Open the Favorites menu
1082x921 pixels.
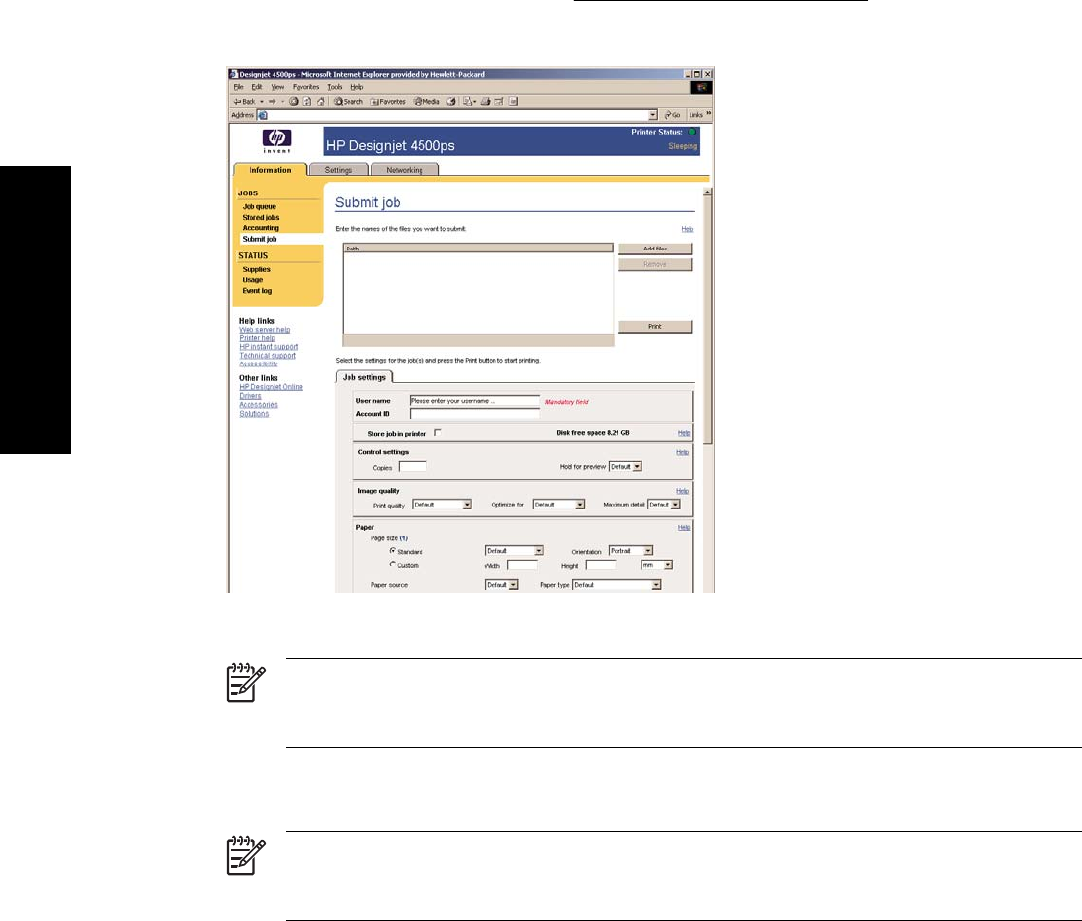point(306,87)
